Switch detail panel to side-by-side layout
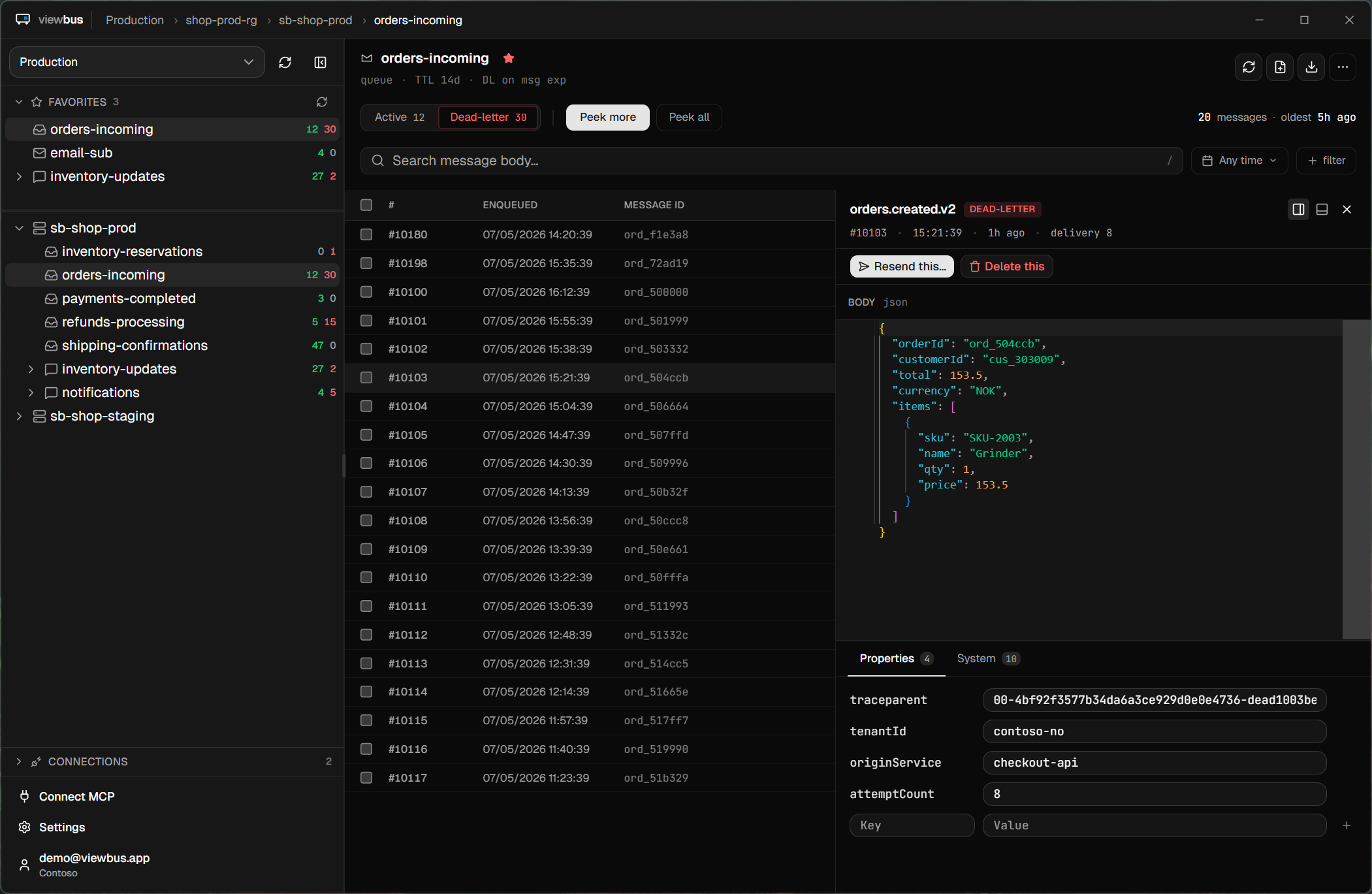This screenshot has height=894, width=1372. (x=1298, y=209)
